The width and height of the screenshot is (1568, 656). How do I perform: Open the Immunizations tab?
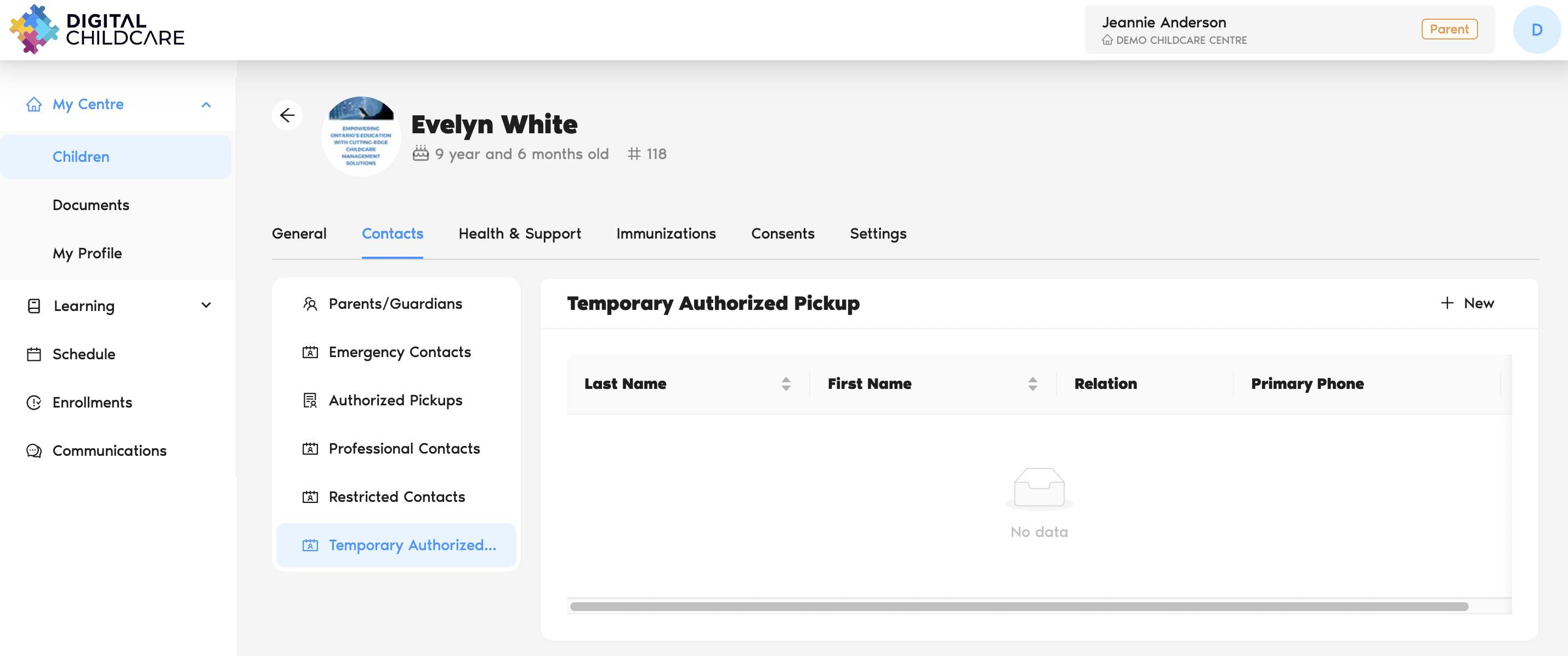tap(666, 233)
